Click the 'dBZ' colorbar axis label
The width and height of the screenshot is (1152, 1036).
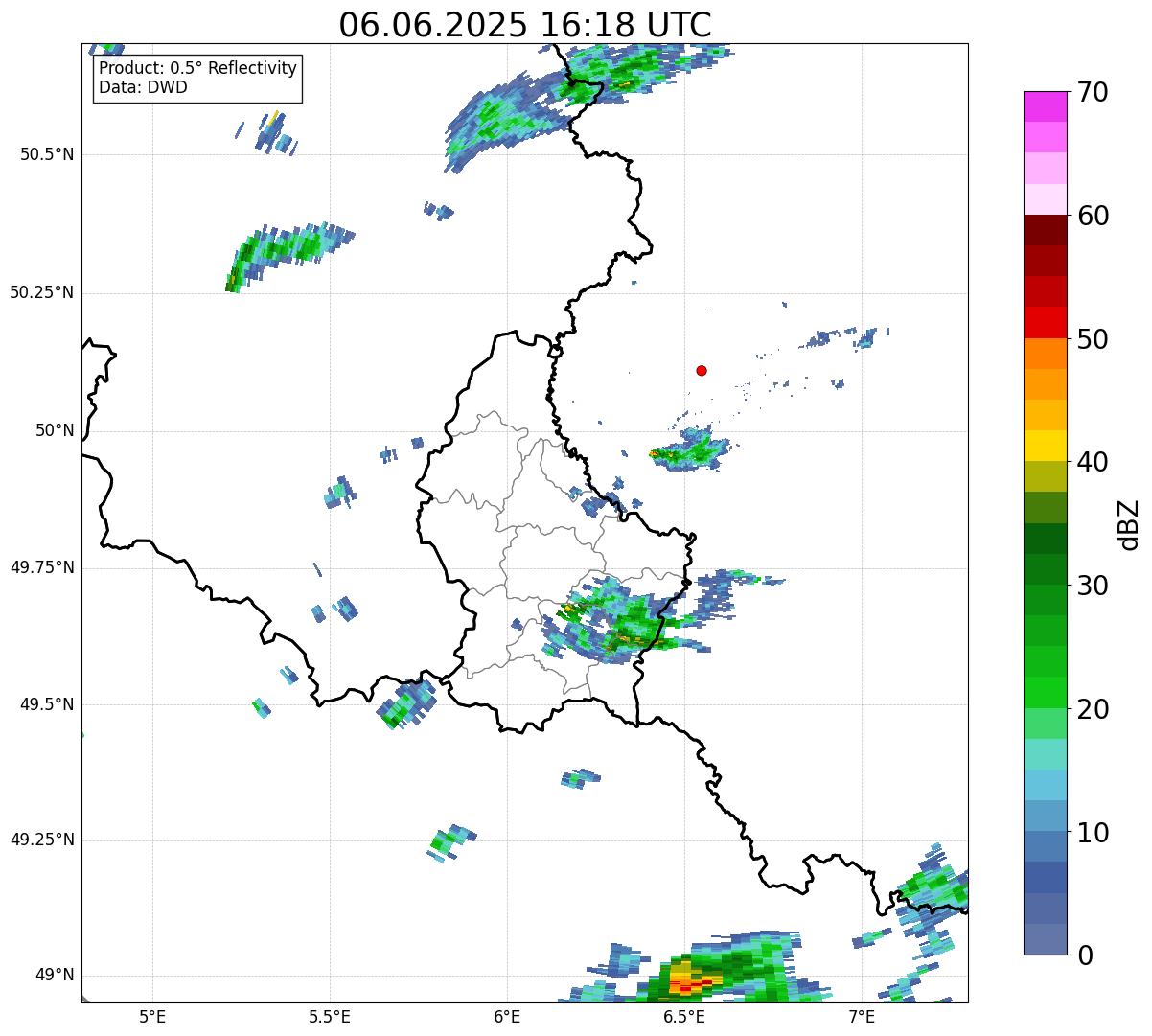[1130, 524]
